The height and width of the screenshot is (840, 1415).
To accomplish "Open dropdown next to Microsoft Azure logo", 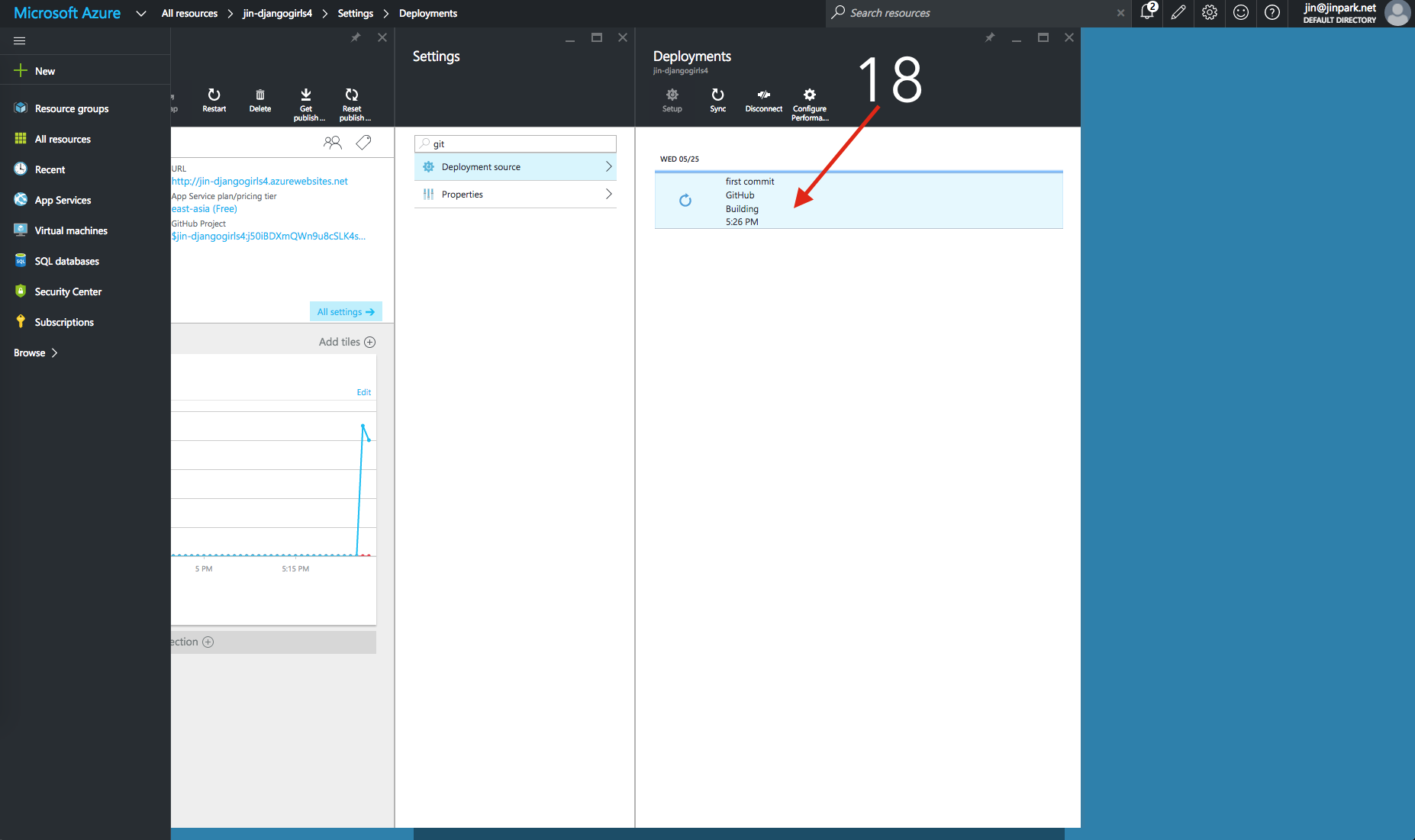I will pyautogui.click(x=141, y=13).
